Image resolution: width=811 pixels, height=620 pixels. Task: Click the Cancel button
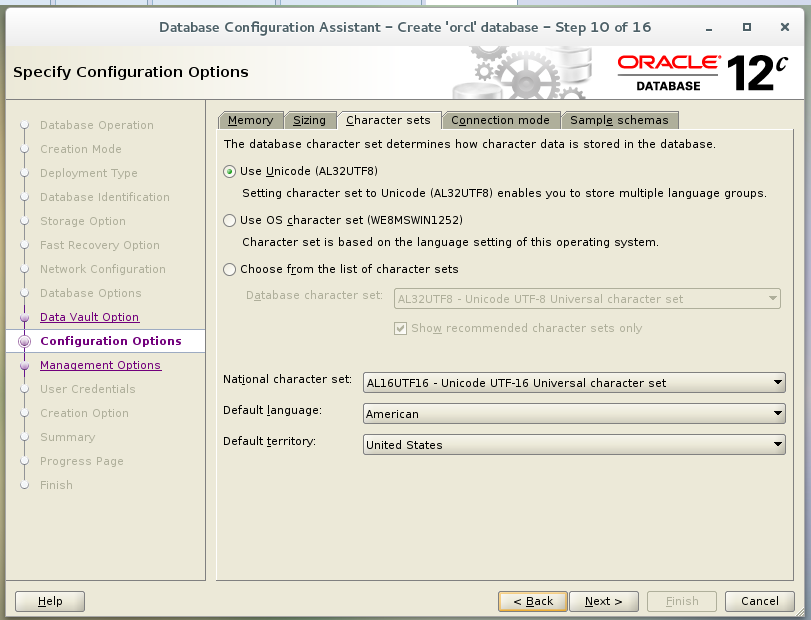[759, 601]
